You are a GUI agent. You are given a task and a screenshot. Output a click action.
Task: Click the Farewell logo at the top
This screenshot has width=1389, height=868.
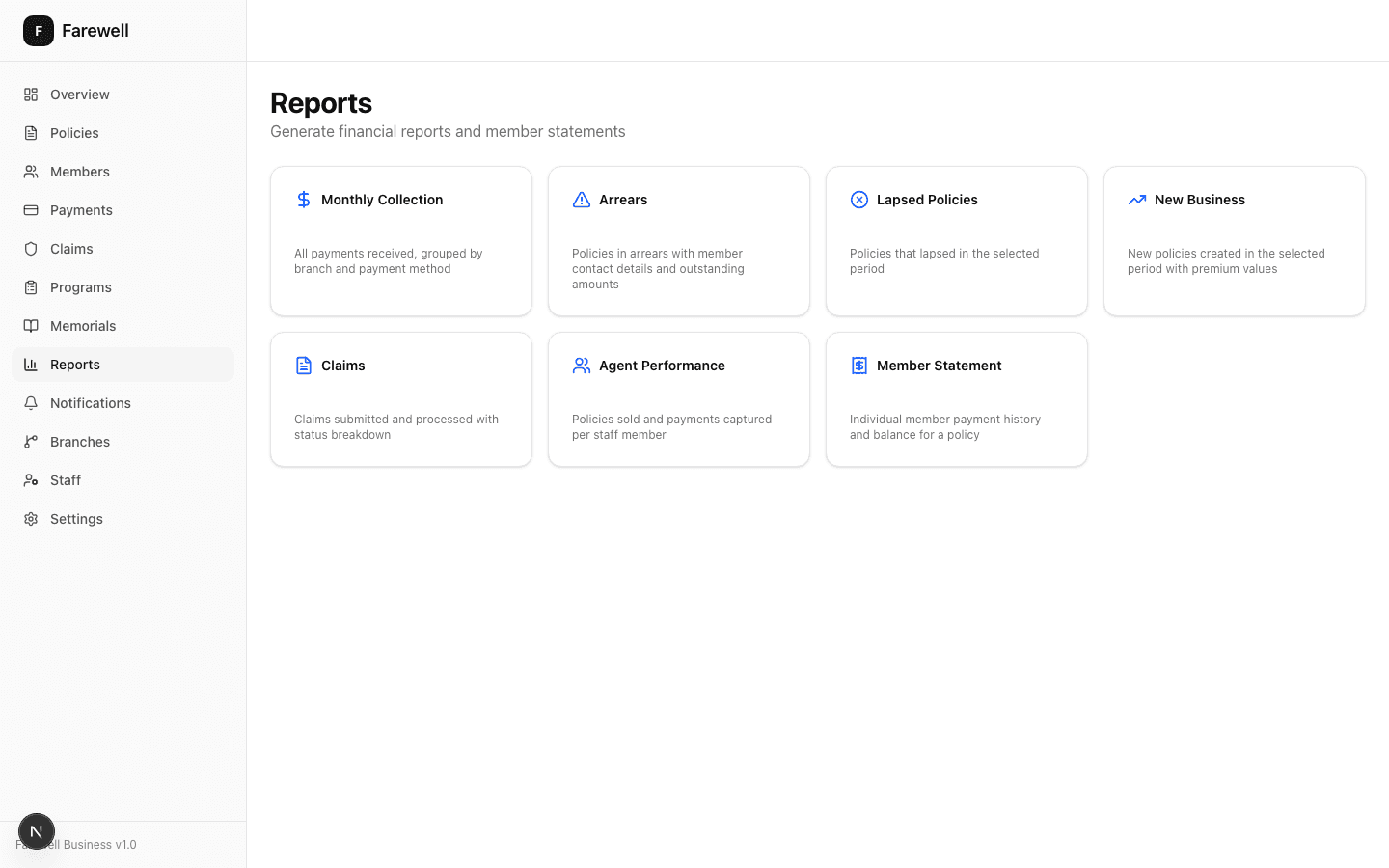pyautogui.click(x=75, y=30)
